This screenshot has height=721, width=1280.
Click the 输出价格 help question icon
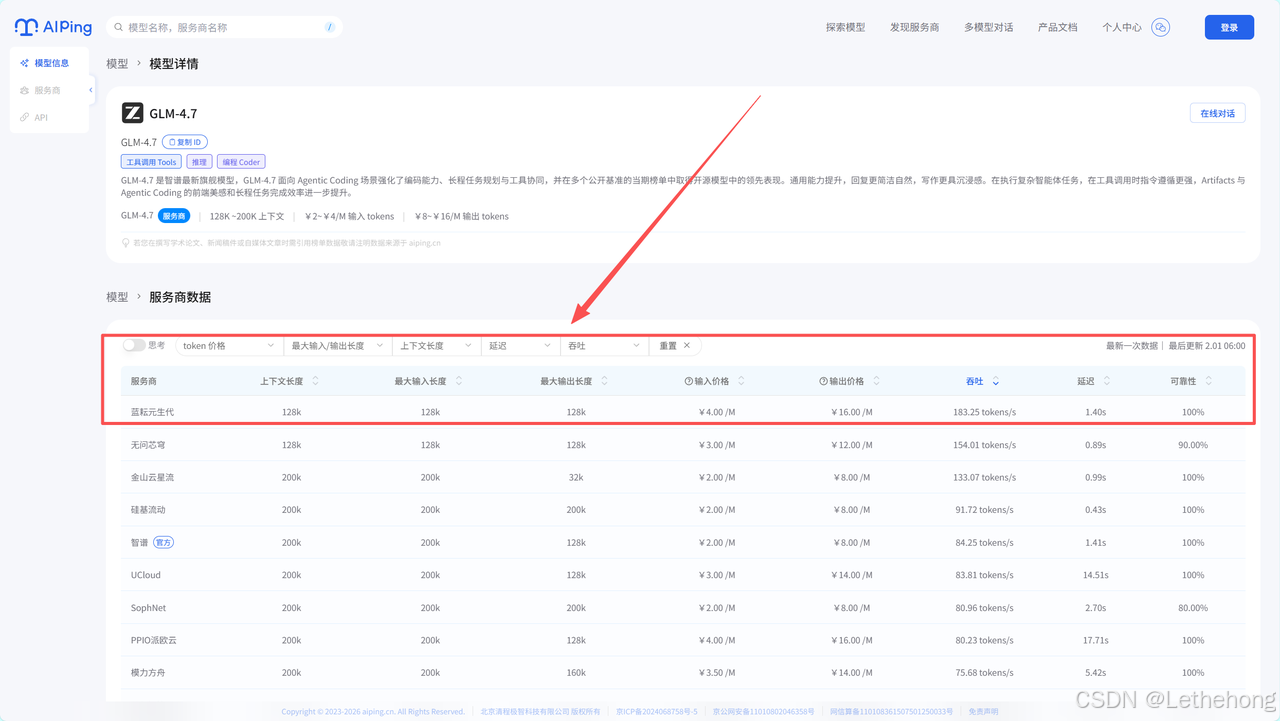click(823, 381)
